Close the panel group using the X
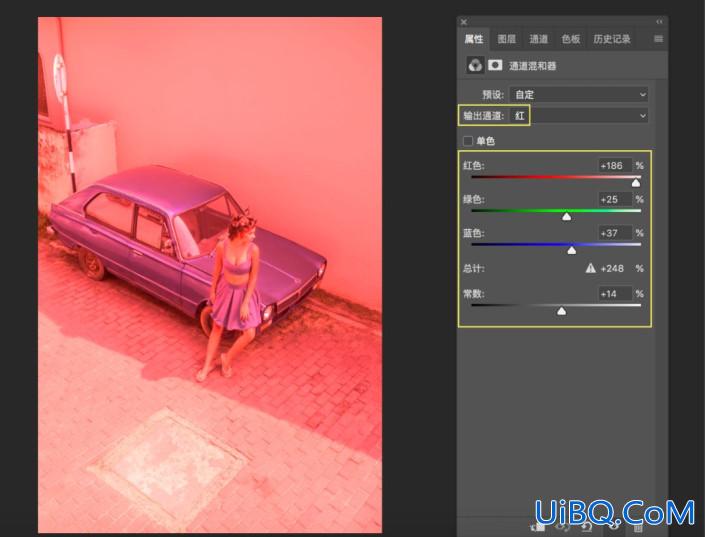The width and height of the screenshot is (705, 537). coord(464,22)
